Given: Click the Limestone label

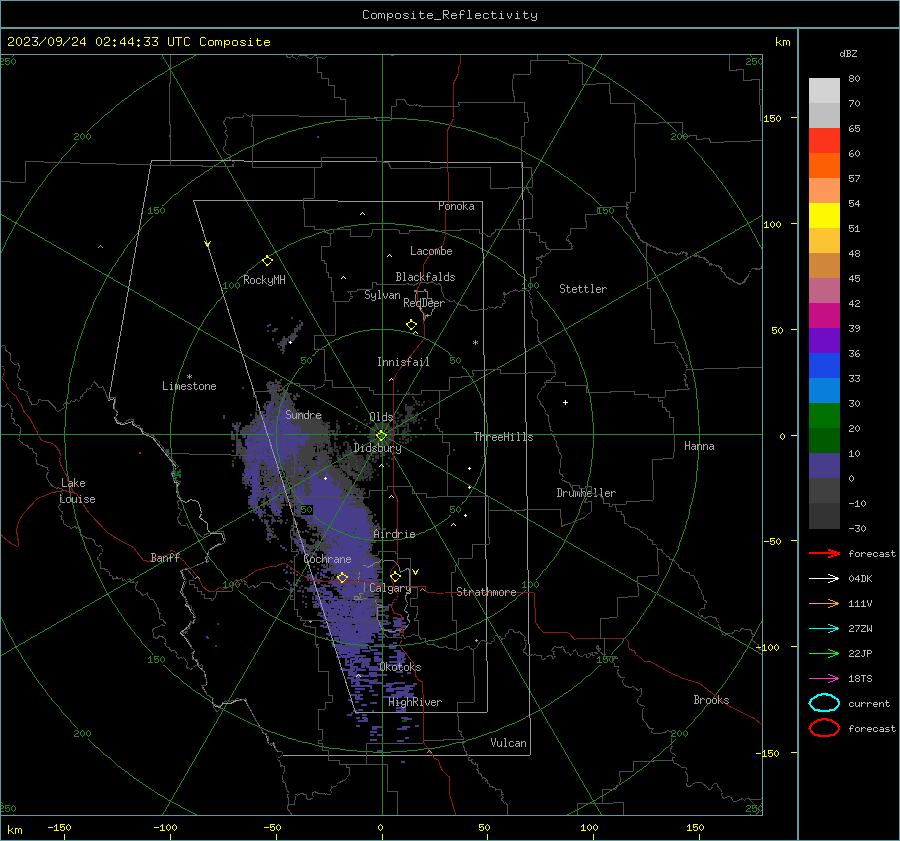Looking at the screenshot, I should pos(189,386).
